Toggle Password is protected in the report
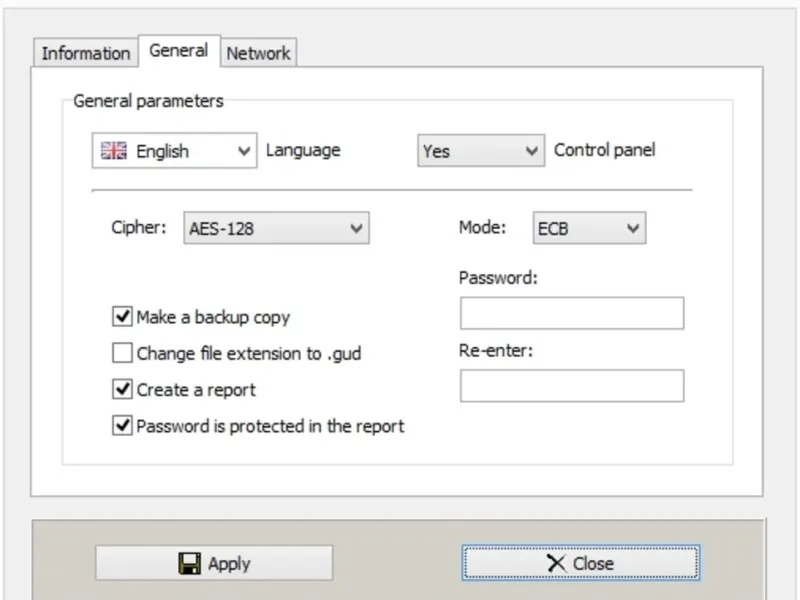The width and height of the screenshot is (800, 600). tap(122, 426)
